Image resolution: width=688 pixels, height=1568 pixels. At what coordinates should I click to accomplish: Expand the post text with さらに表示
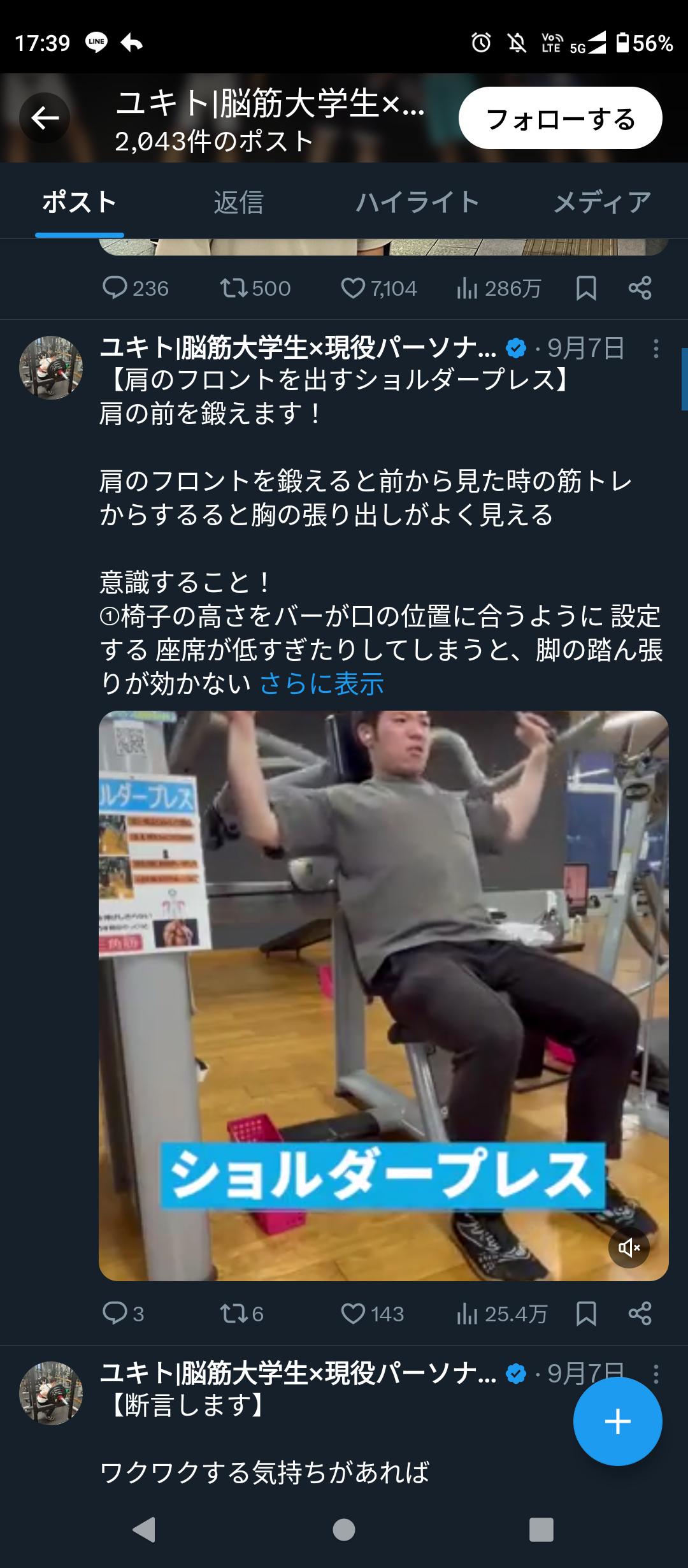coord(322,684)
